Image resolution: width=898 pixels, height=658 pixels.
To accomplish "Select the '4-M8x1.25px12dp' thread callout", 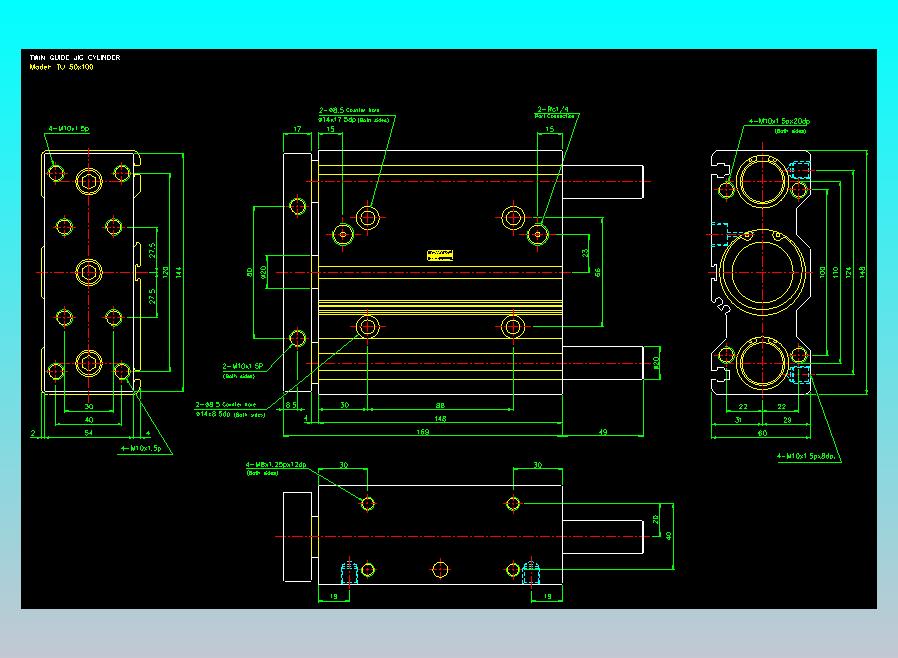I will coord(276,464).
